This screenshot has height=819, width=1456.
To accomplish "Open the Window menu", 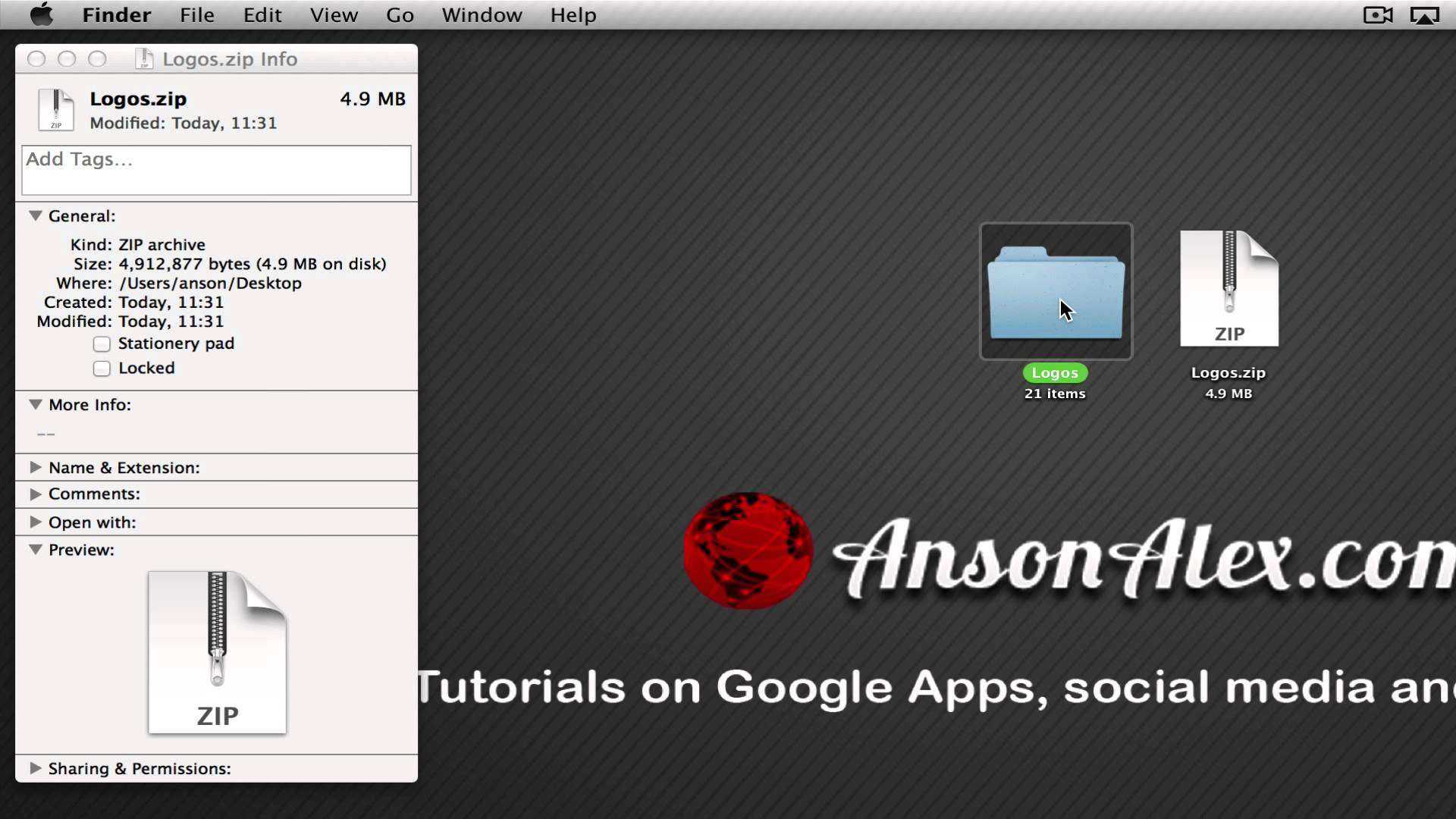I will click(x=482, y=15).
